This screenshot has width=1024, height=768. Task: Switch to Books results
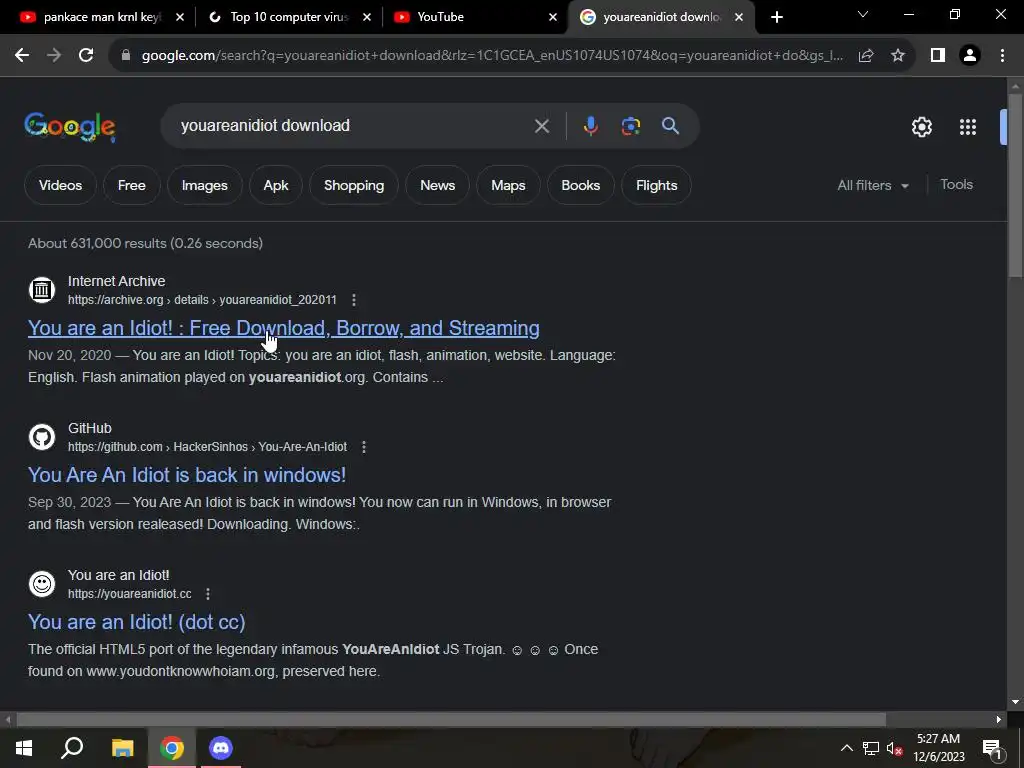click(581, 185)
